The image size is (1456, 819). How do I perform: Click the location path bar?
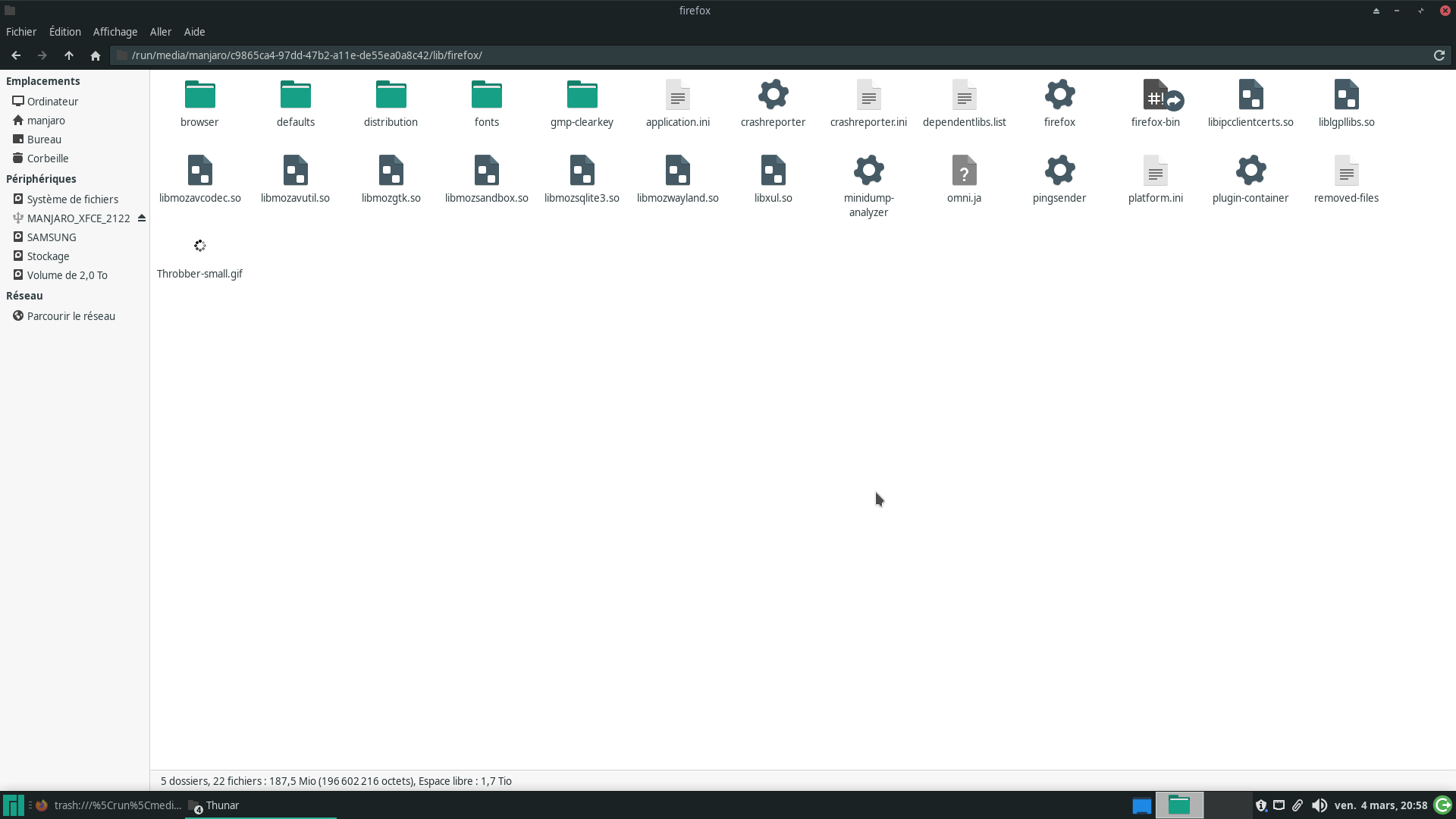758,55
